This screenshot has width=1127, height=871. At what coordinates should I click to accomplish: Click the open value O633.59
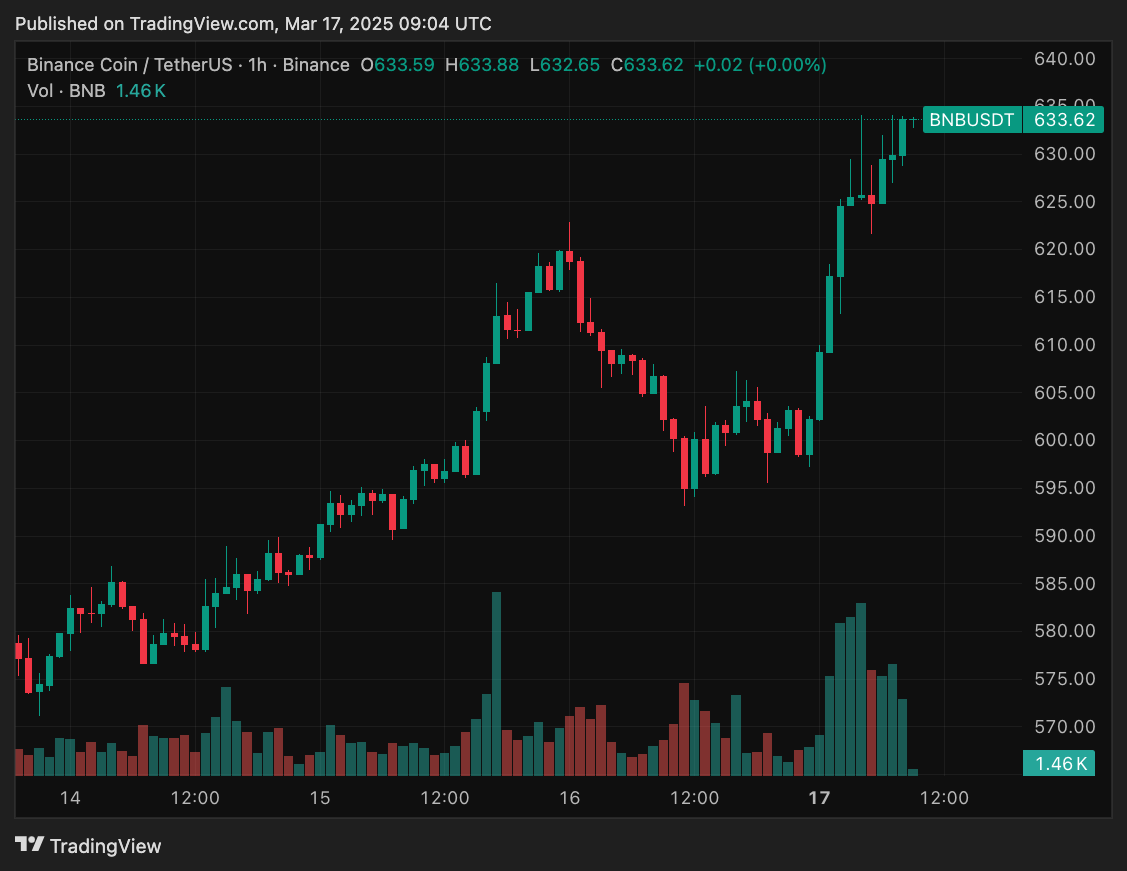pos(397,65)
